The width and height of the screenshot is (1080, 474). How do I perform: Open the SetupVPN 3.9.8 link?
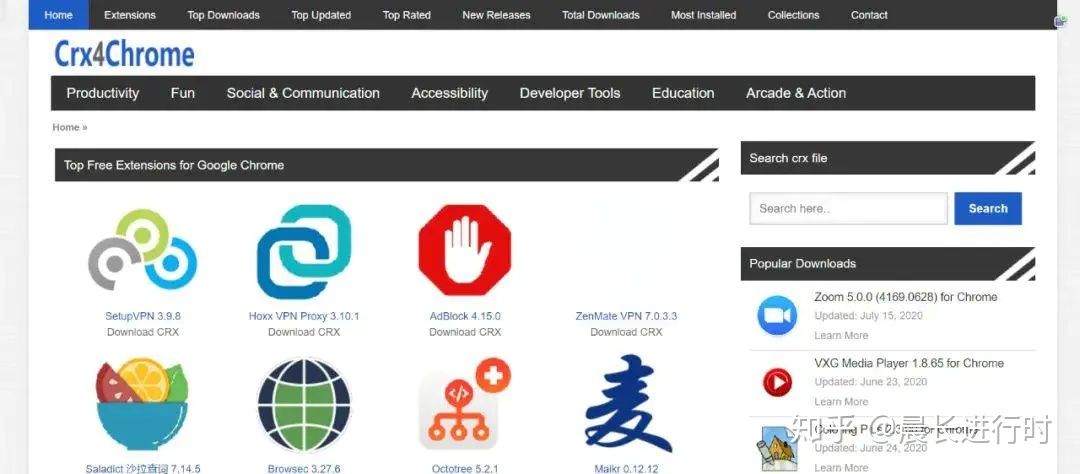pyautogui.click(x=143, y=316)
